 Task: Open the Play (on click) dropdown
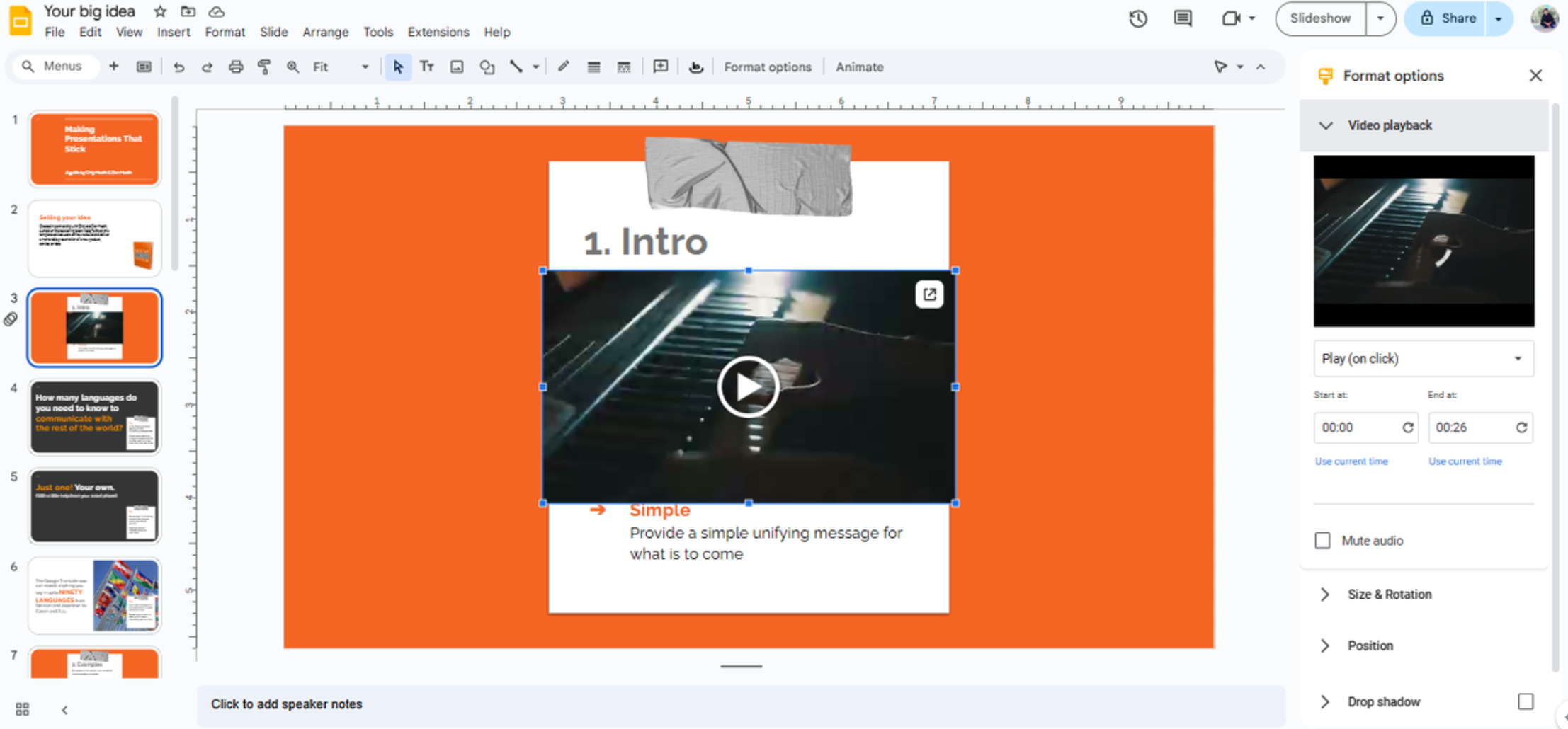click(x=1423, y=359)
